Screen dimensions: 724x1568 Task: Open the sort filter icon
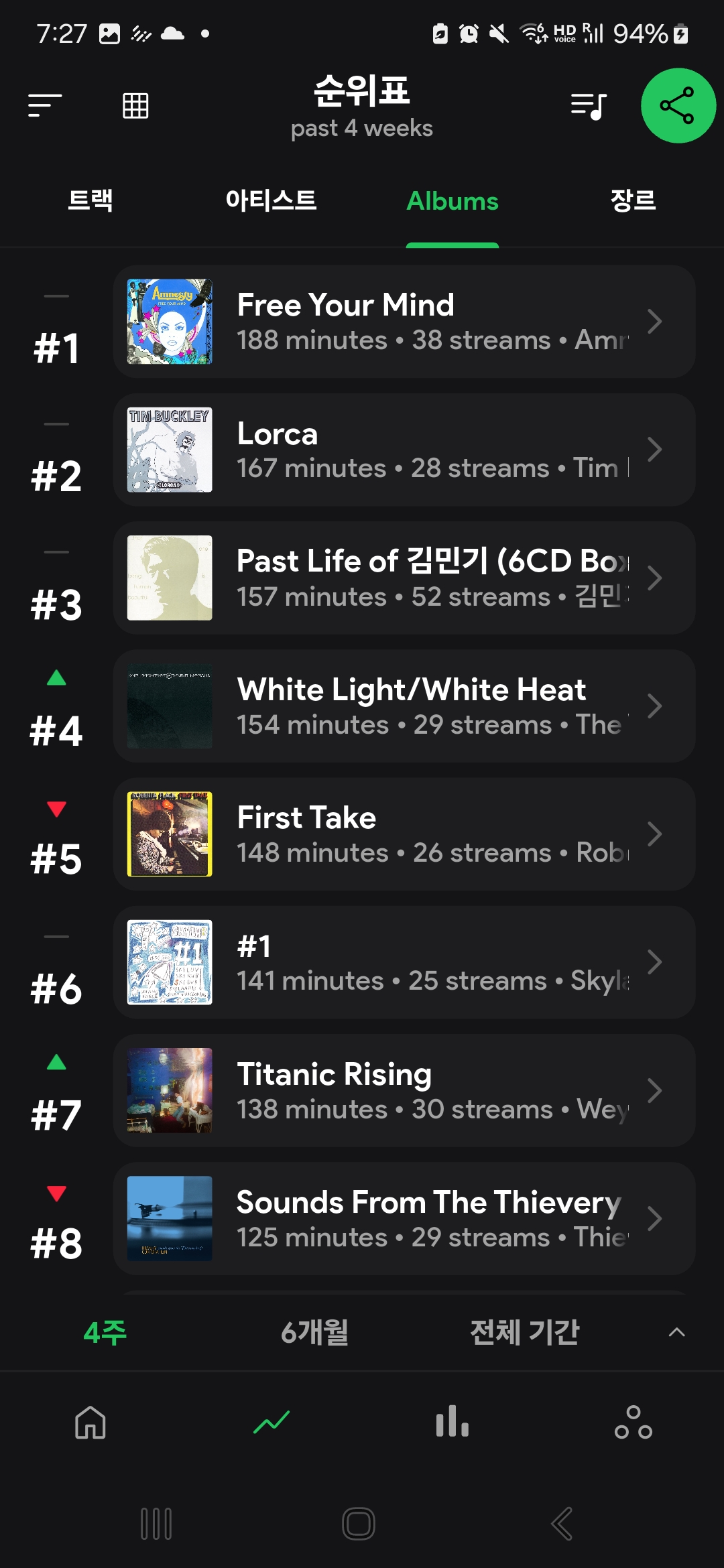(x=45, y=106)
